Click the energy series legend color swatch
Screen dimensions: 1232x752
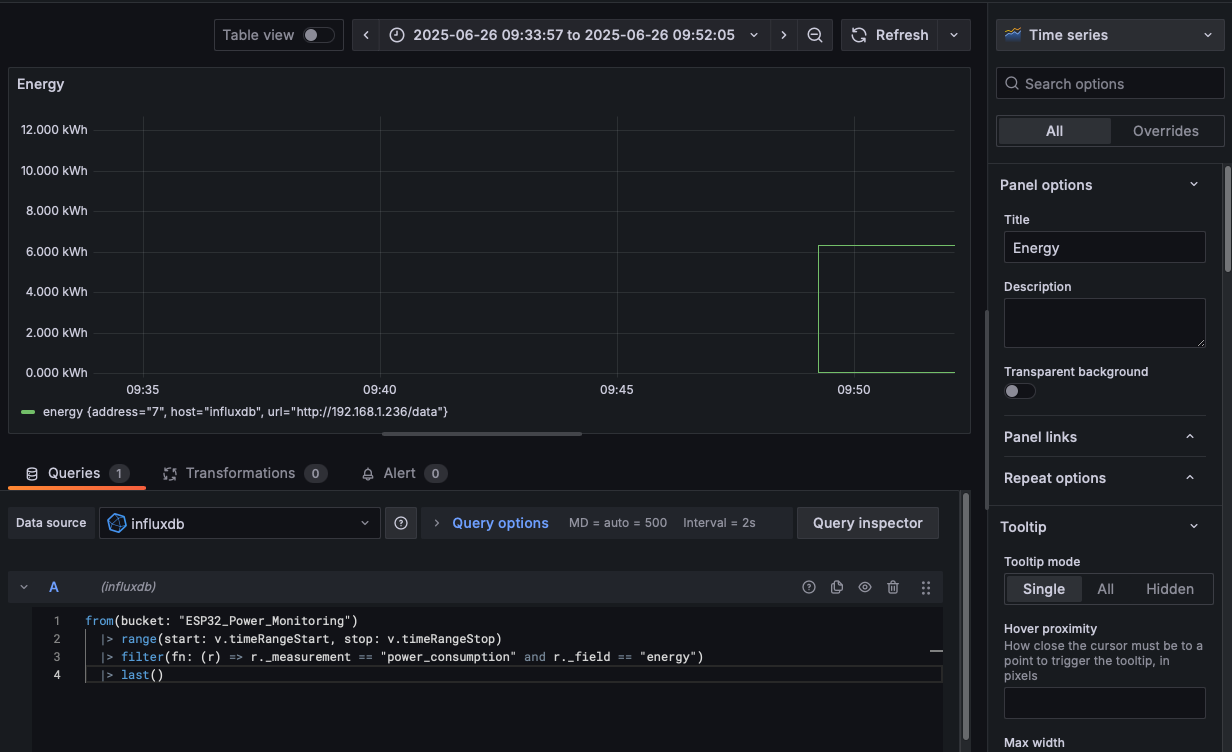[28, 412]
